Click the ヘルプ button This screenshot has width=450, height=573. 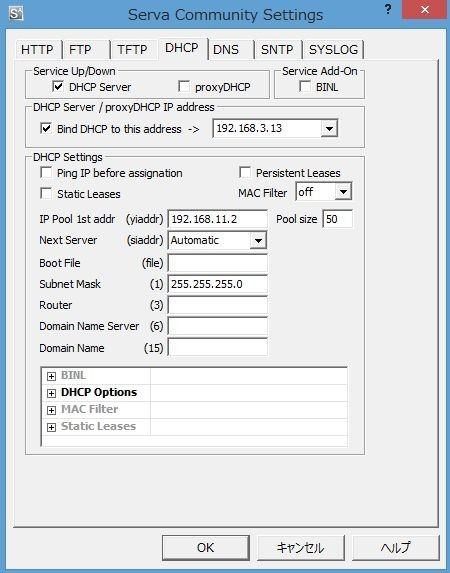pos(396,547)
